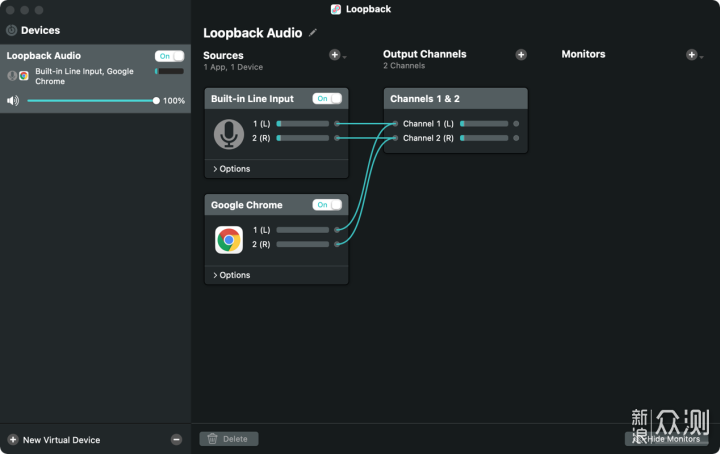Screen dimensions: 720x454
Task: Select the Channels 1 & 2 header
Action: pyautogui.click(x=456, y=99)
